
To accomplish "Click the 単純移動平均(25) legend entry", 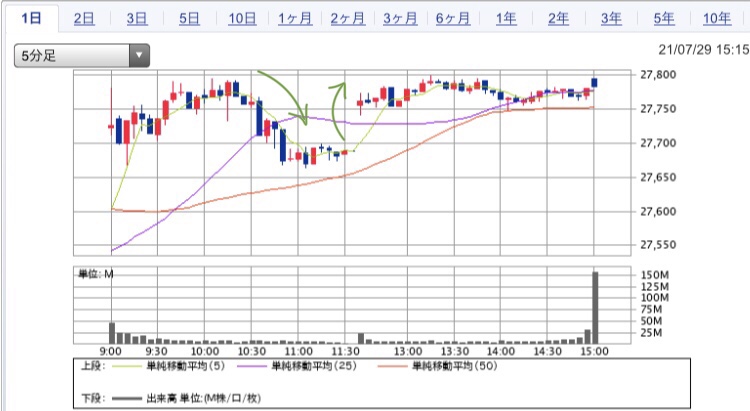I will pyautogui.click(x=314, y=366).
